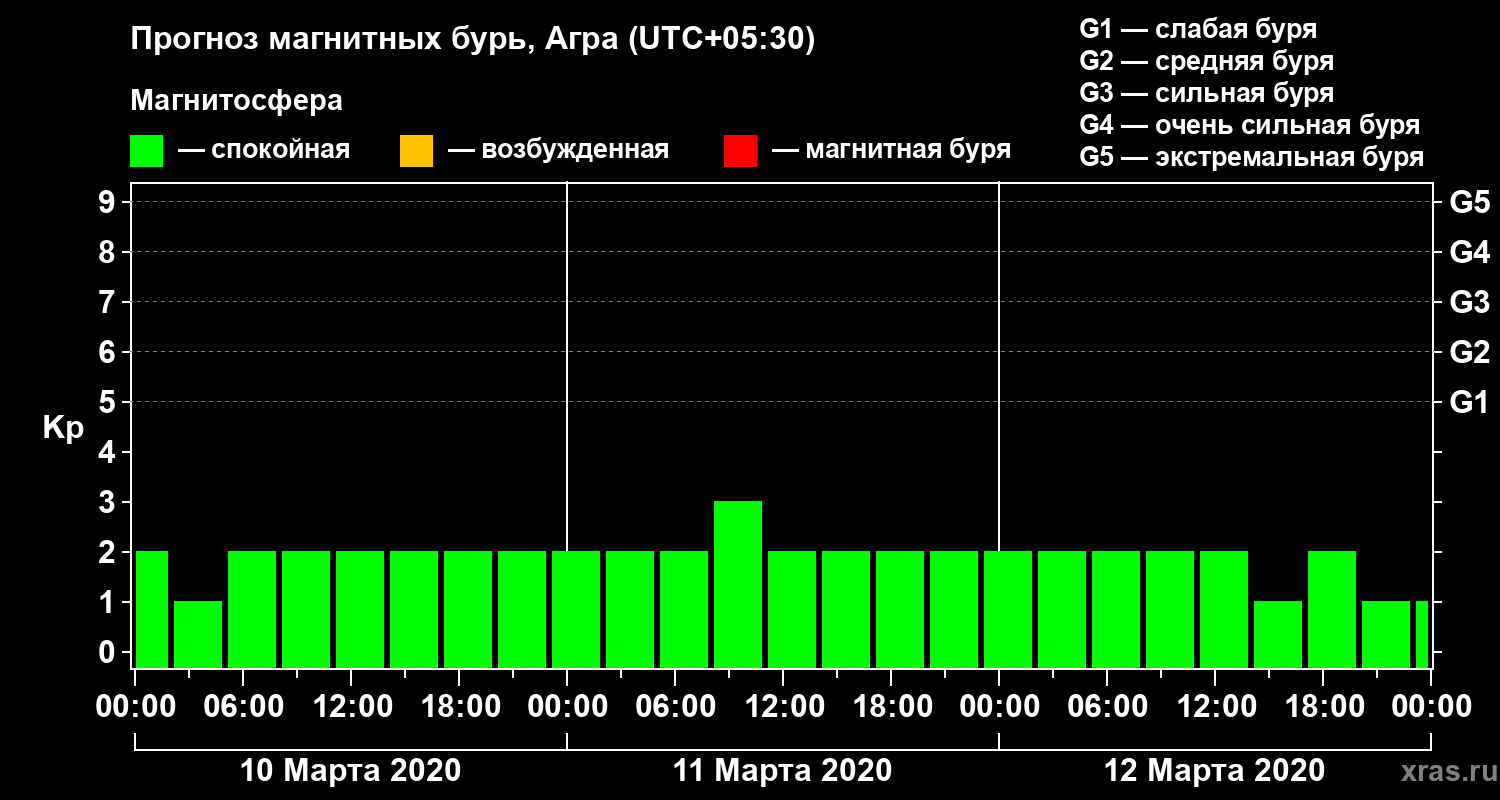Click the '12 Марта 2020' date label
Screen dimensions: 1500x800
click(x=1214, y=771)
